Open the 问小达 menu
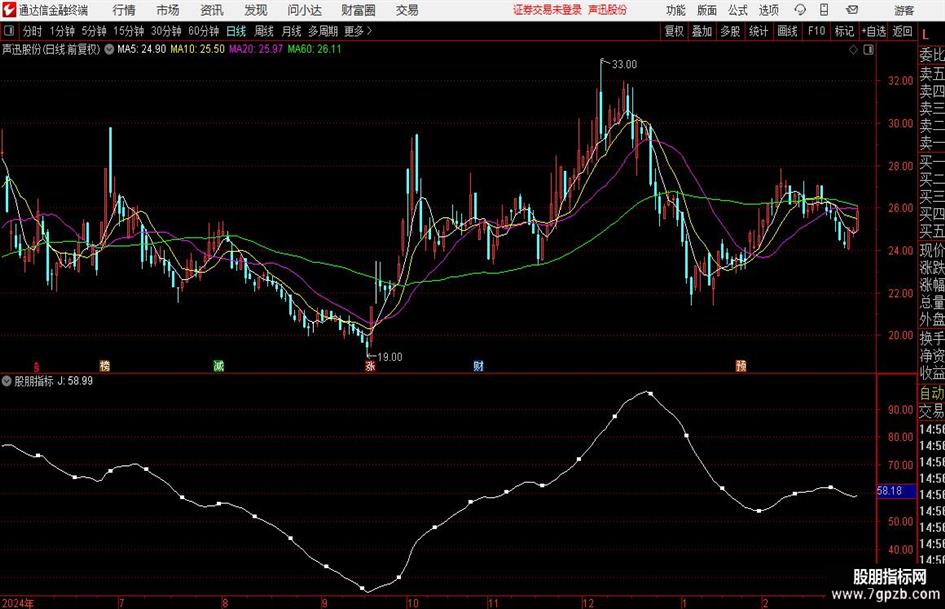 pyautogui.click(x=304, y=10)
